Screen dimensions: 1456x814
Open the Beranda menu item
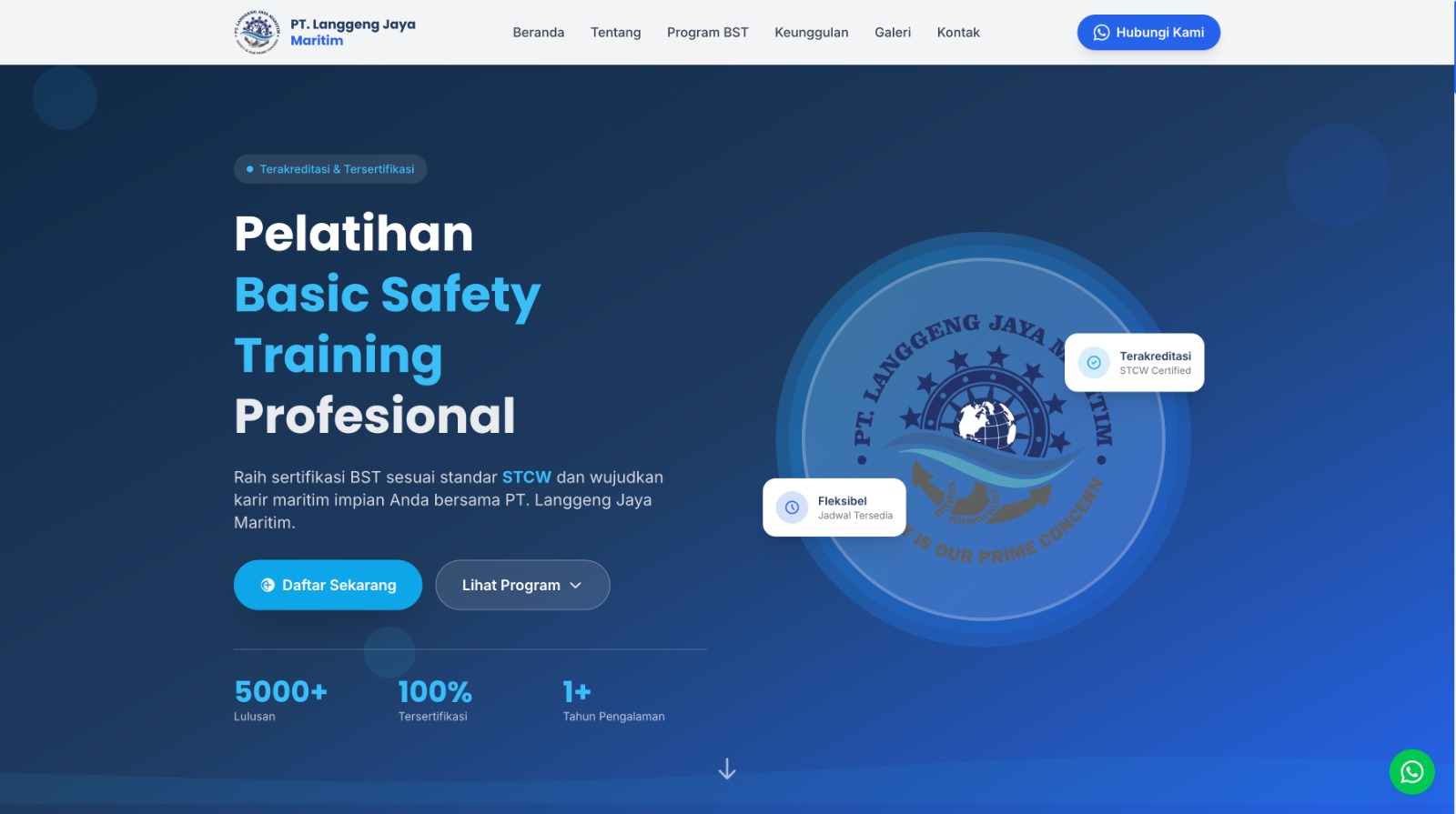click(538, 33)
